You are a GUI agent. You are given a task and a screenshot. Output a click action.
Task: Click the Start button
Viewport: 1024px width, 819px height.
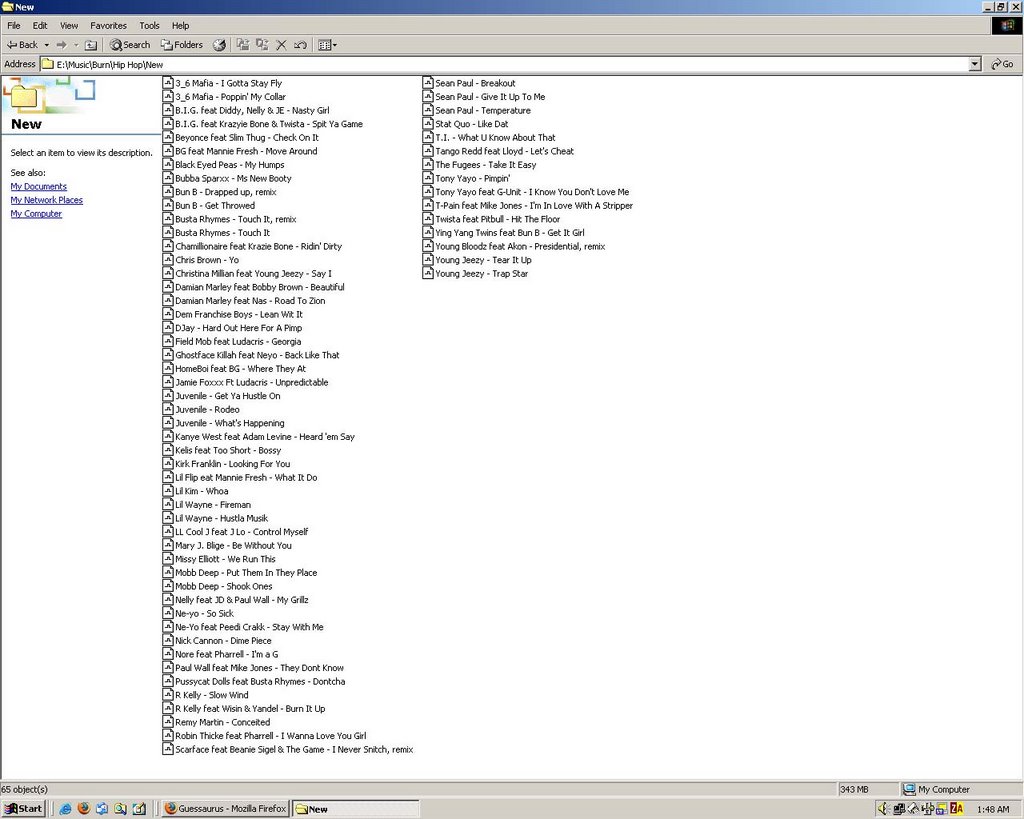(24, 809)
